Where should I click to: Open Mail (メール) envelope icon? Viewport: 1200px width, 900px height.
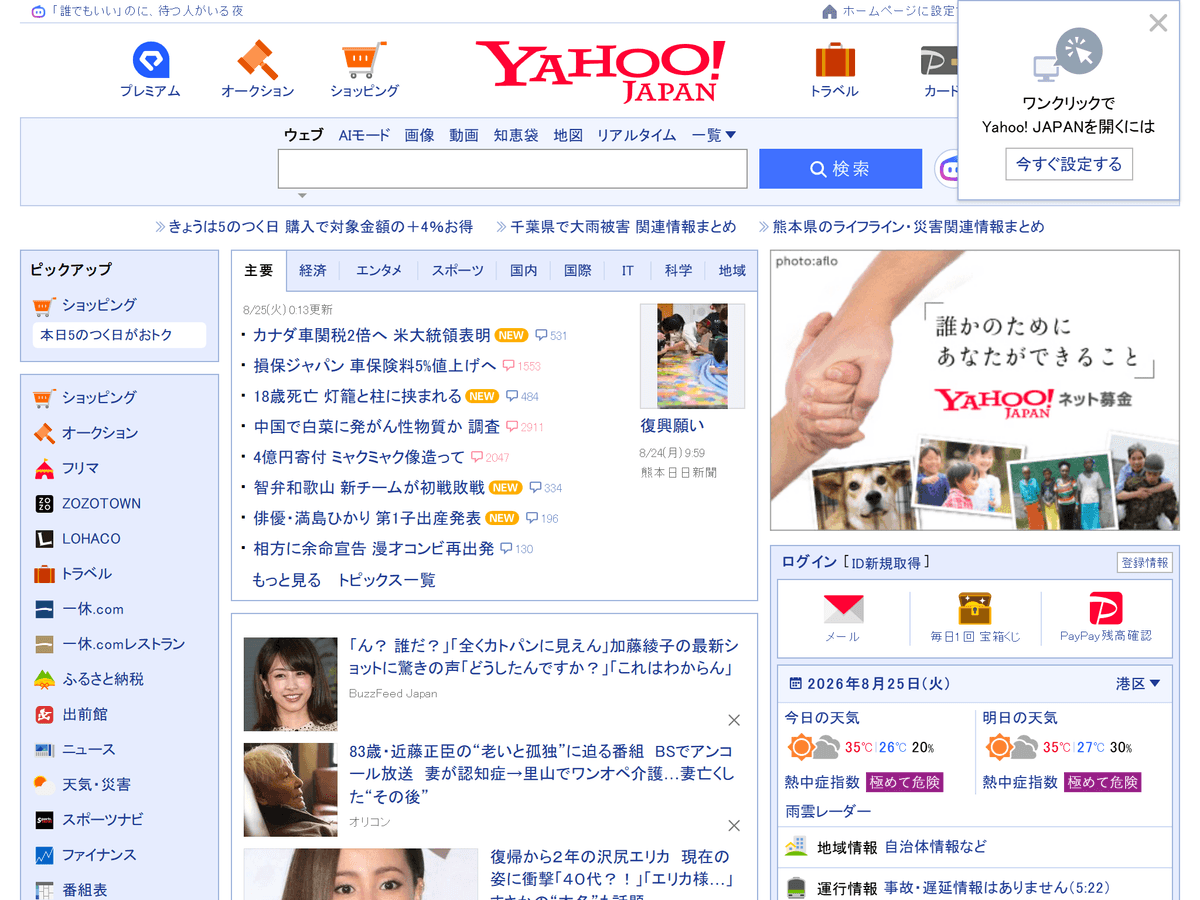tap(843, 609)
